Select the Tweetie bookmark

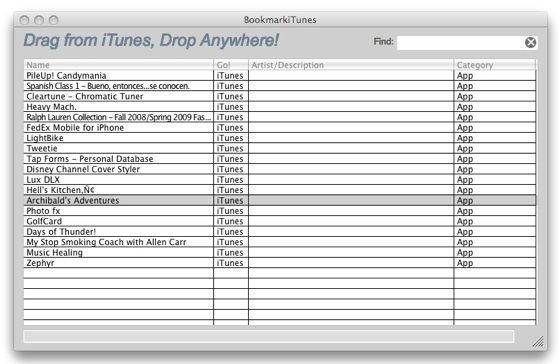pyautogui.click(x=280, y=148)
